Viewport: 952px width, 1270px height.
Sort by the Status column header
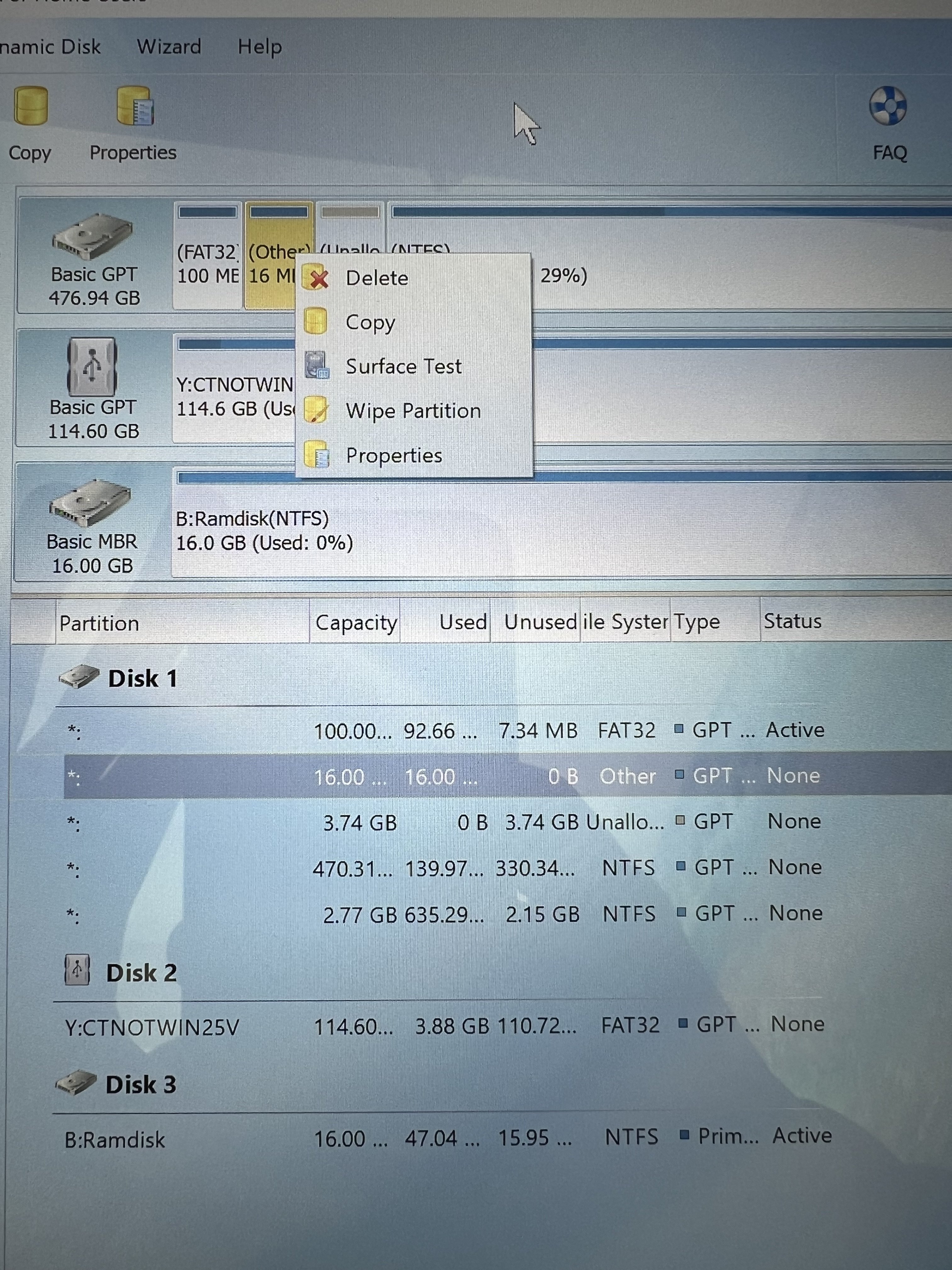click(792, 622)
